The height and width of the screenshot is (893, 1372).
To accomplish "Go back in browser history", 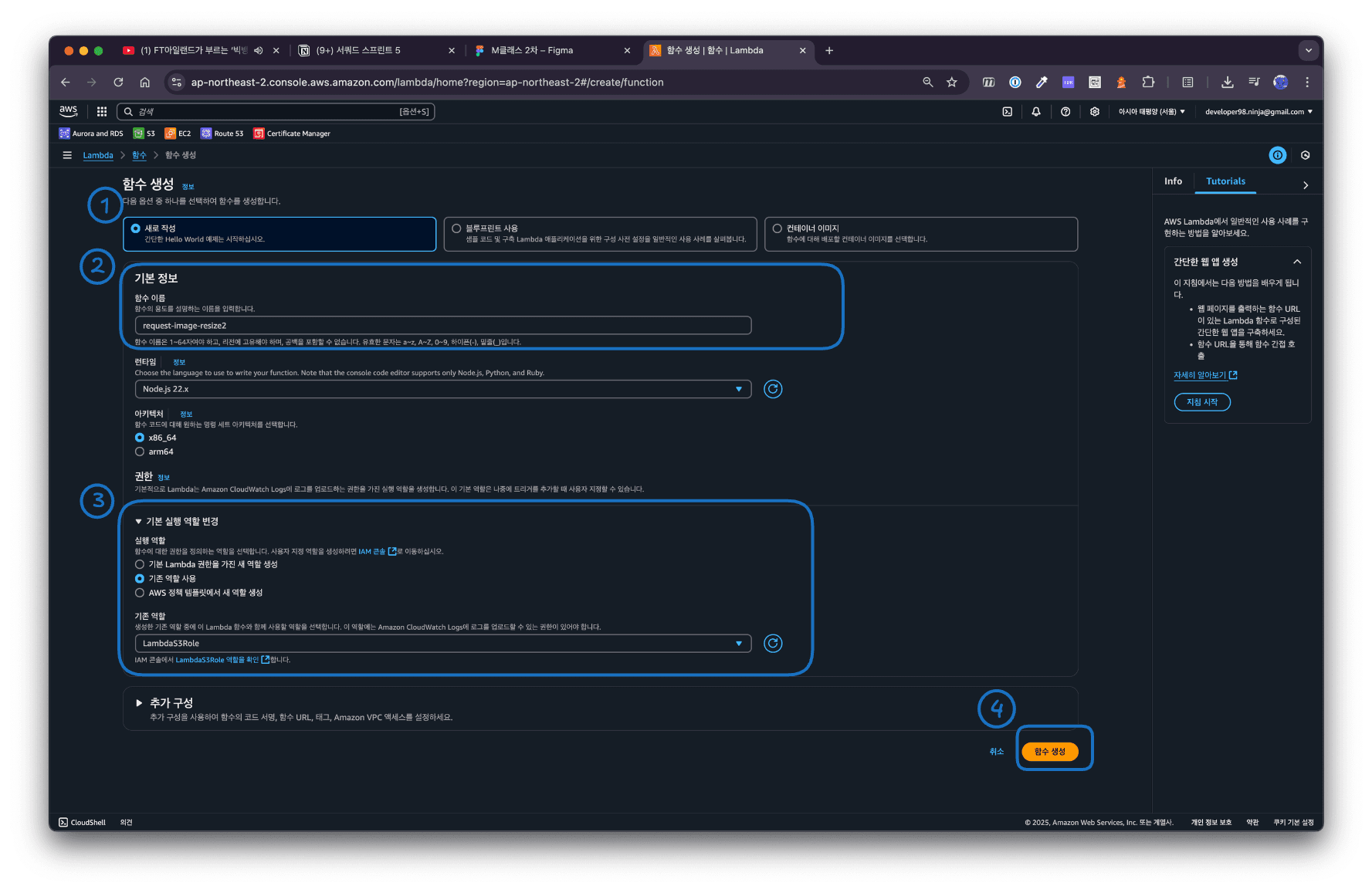I will pyautogui.click(x=66, y=82).
